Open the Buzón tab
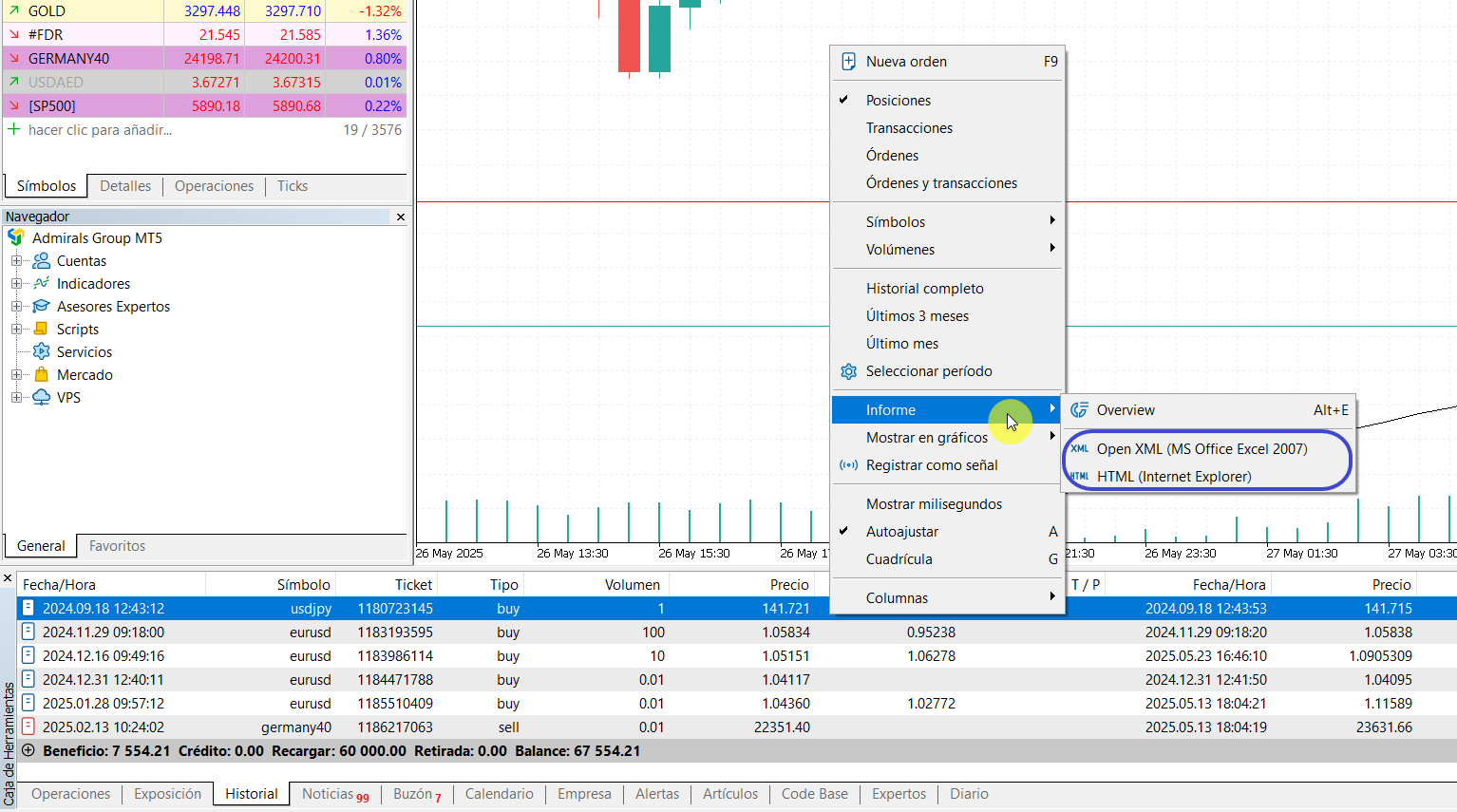The image size is (1457, 812). [x=417, y=794]
